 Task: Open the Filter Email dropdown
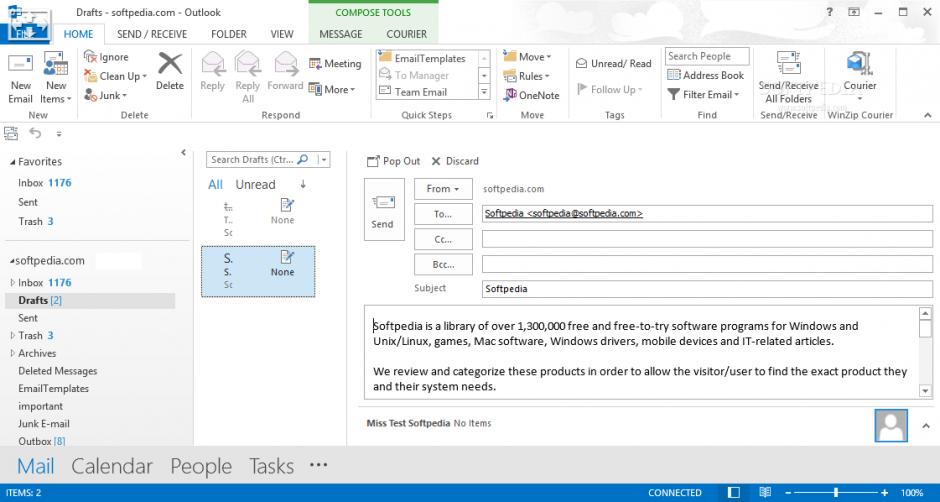(703, 95)
